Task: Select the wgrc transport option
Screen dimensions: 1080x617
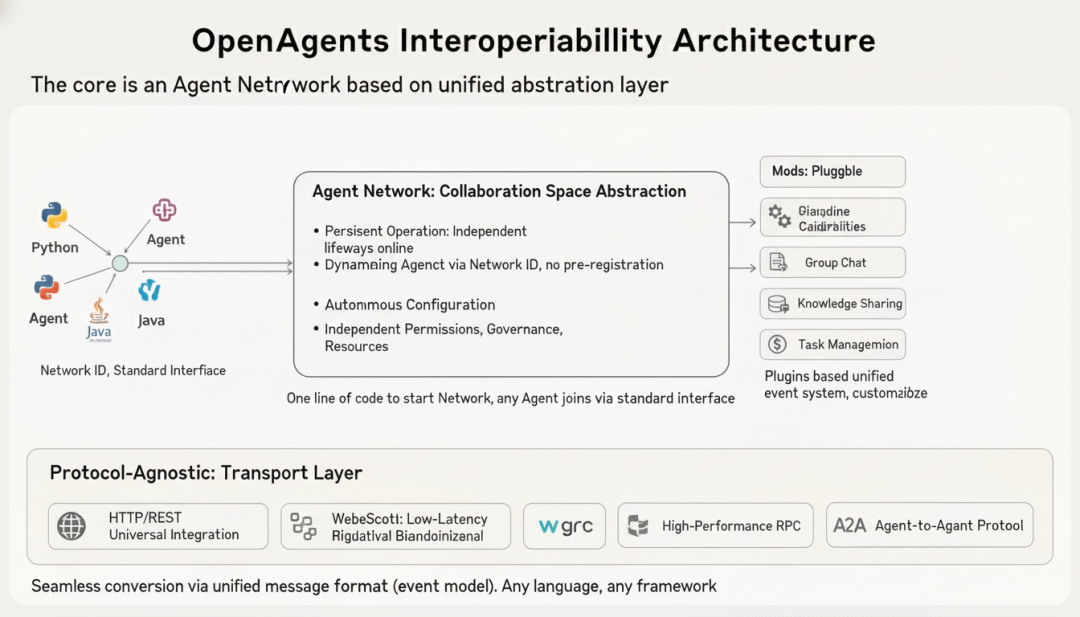Action: (564, 525)
